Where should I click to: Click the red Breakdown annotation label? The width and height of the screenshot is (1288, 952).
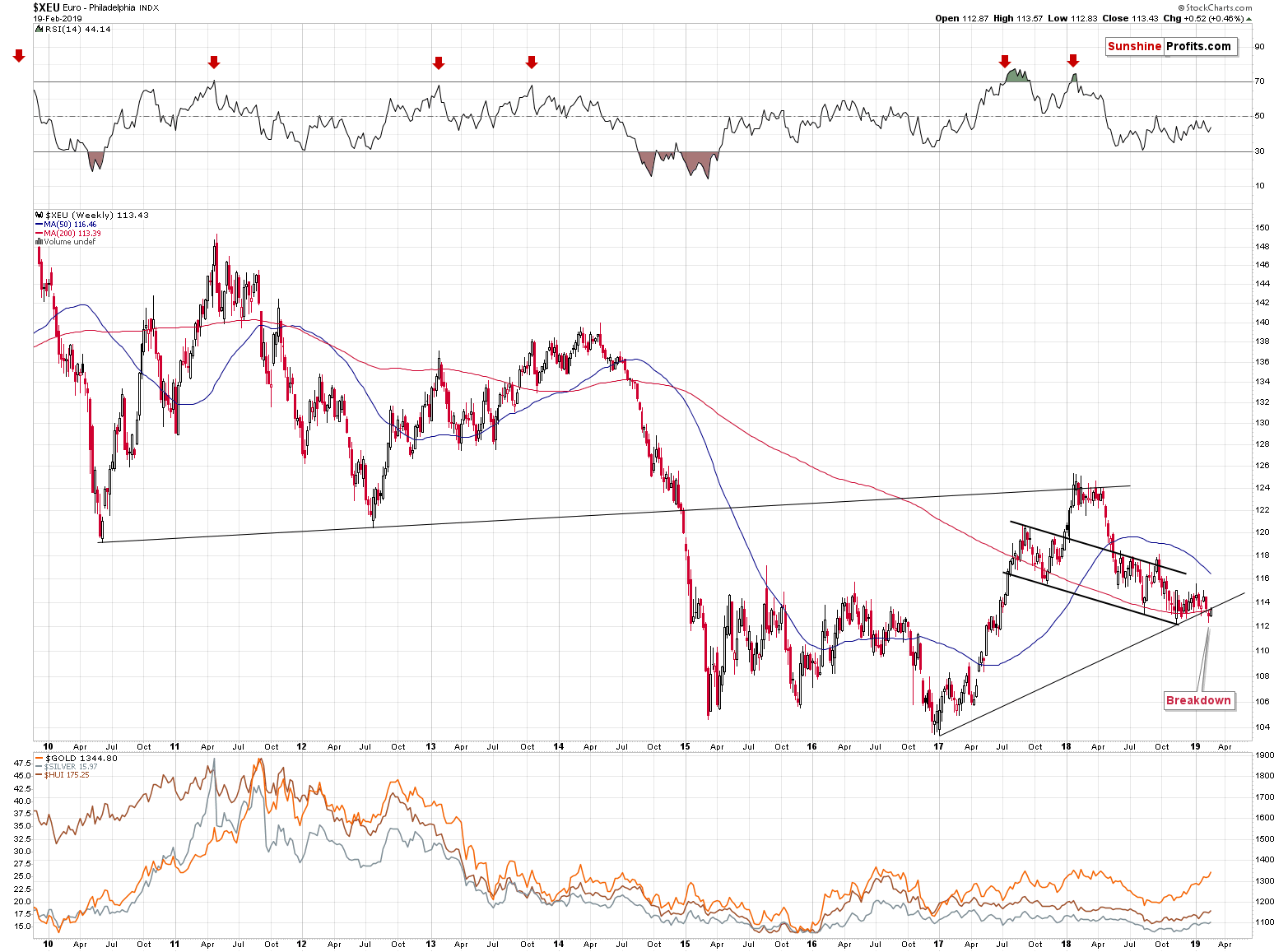click(x=1198, y=700)
